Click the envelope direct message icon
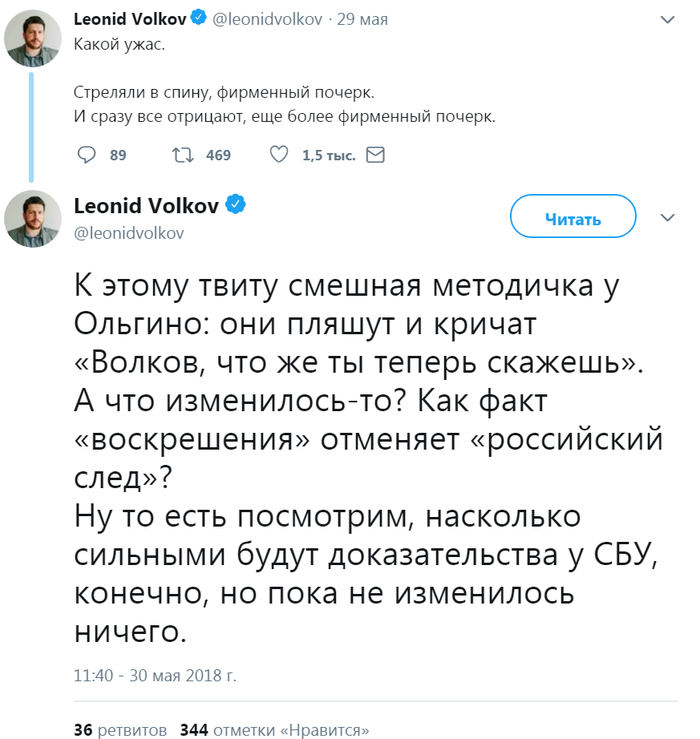 376,155
